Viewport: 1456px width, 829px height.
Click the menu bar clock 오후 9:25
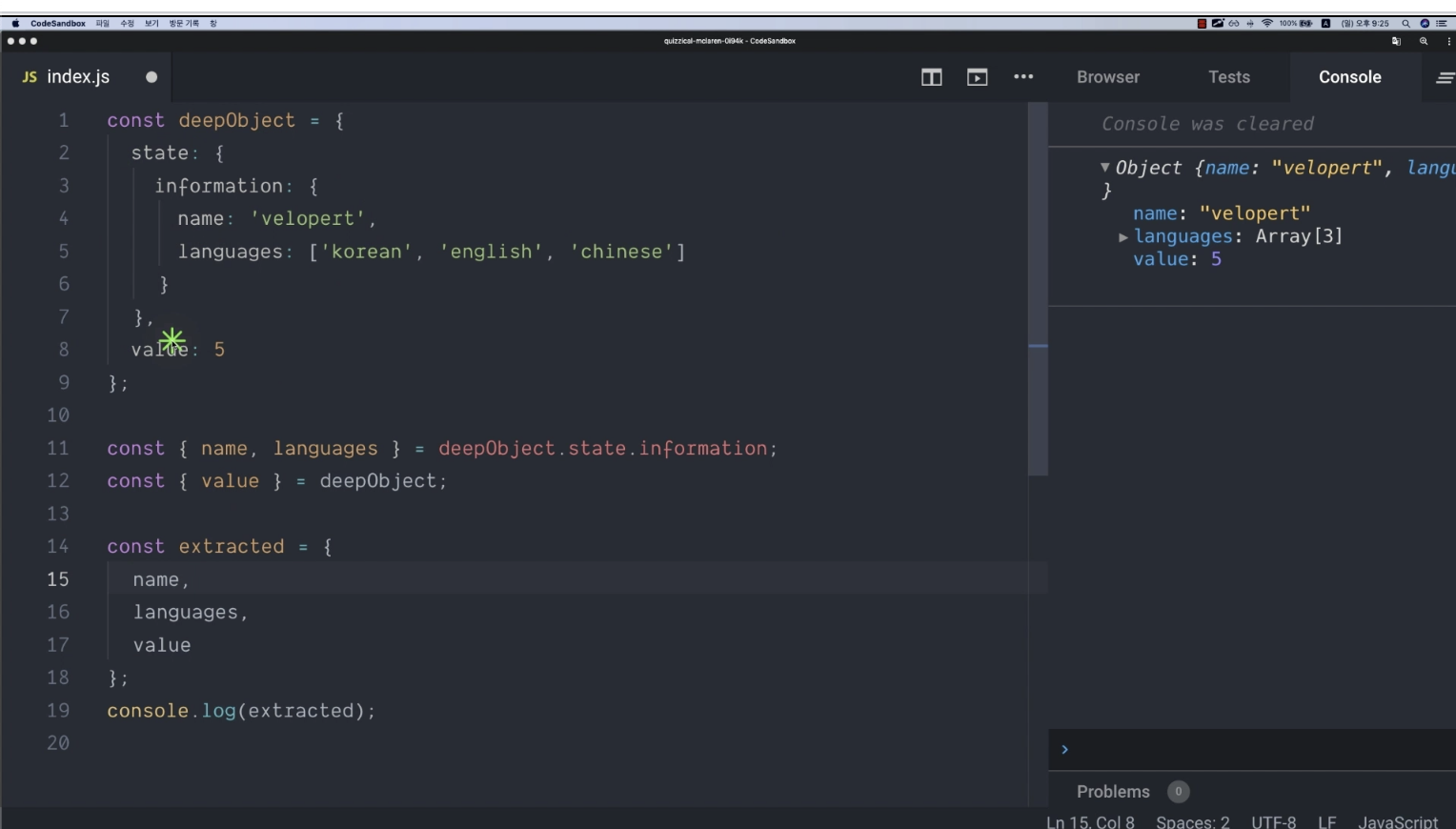1365,23
